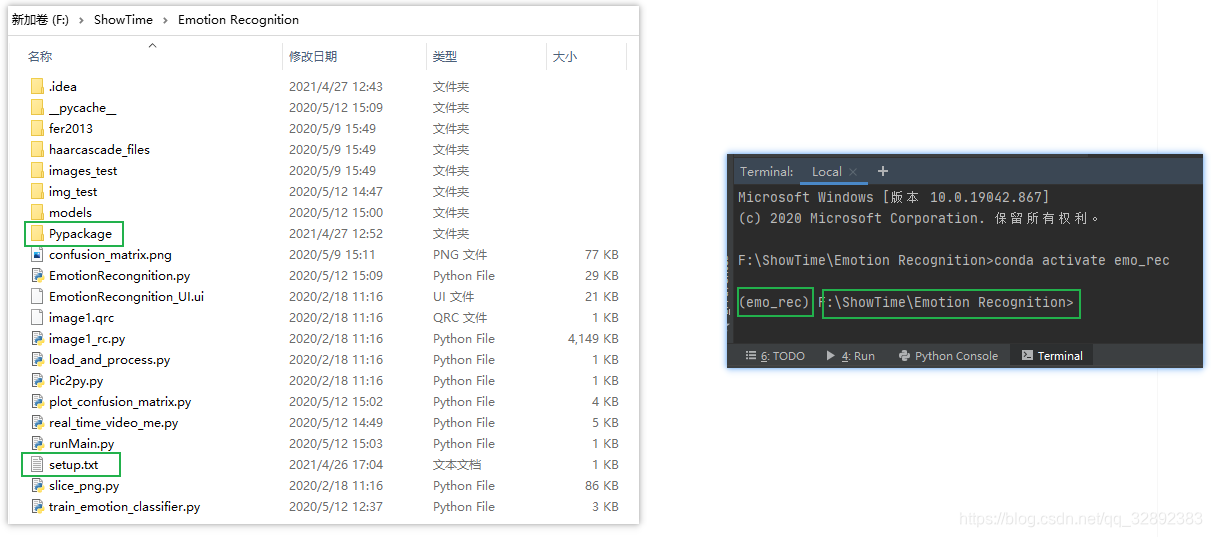Click the train_emotion_classifier.py file icon
Image resolution: width=1212 pixels, height=537 pixels.
pyautogui.click(x=37, y=506)
